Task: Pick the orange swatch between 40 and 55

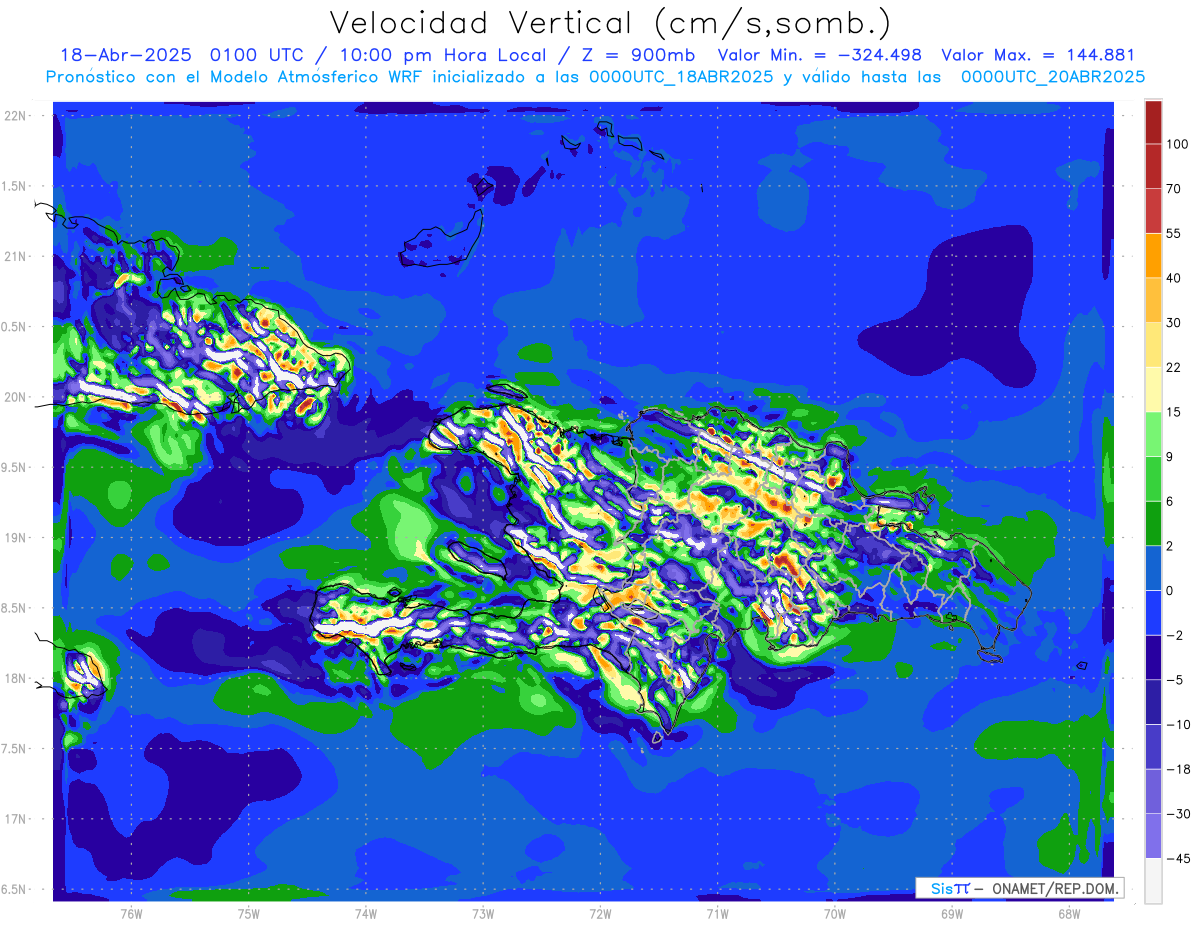Action: (1153, 255)
